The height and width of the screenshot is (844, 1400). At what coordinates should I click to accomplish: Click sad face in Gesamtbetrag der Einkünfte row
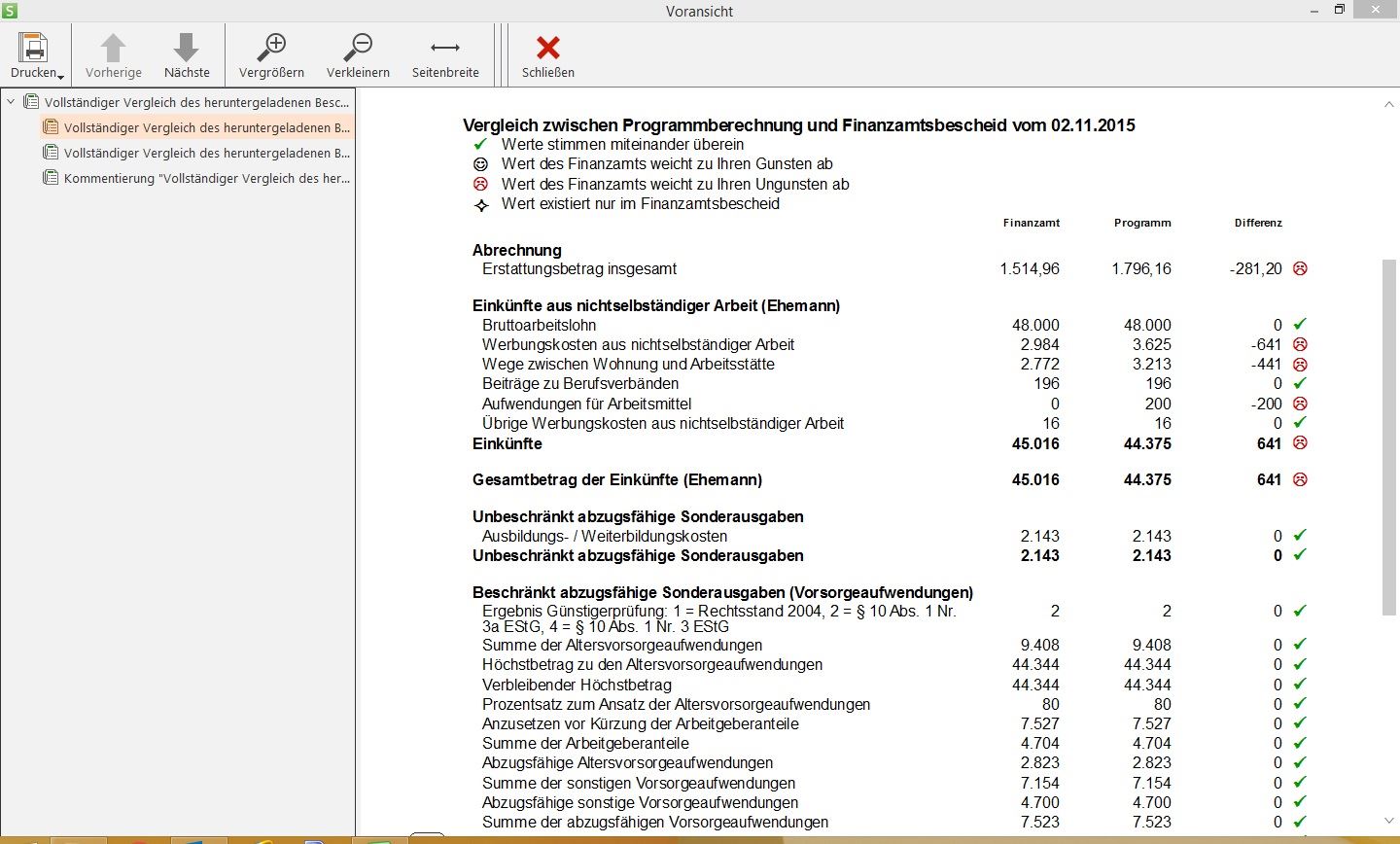(1300, 479)
